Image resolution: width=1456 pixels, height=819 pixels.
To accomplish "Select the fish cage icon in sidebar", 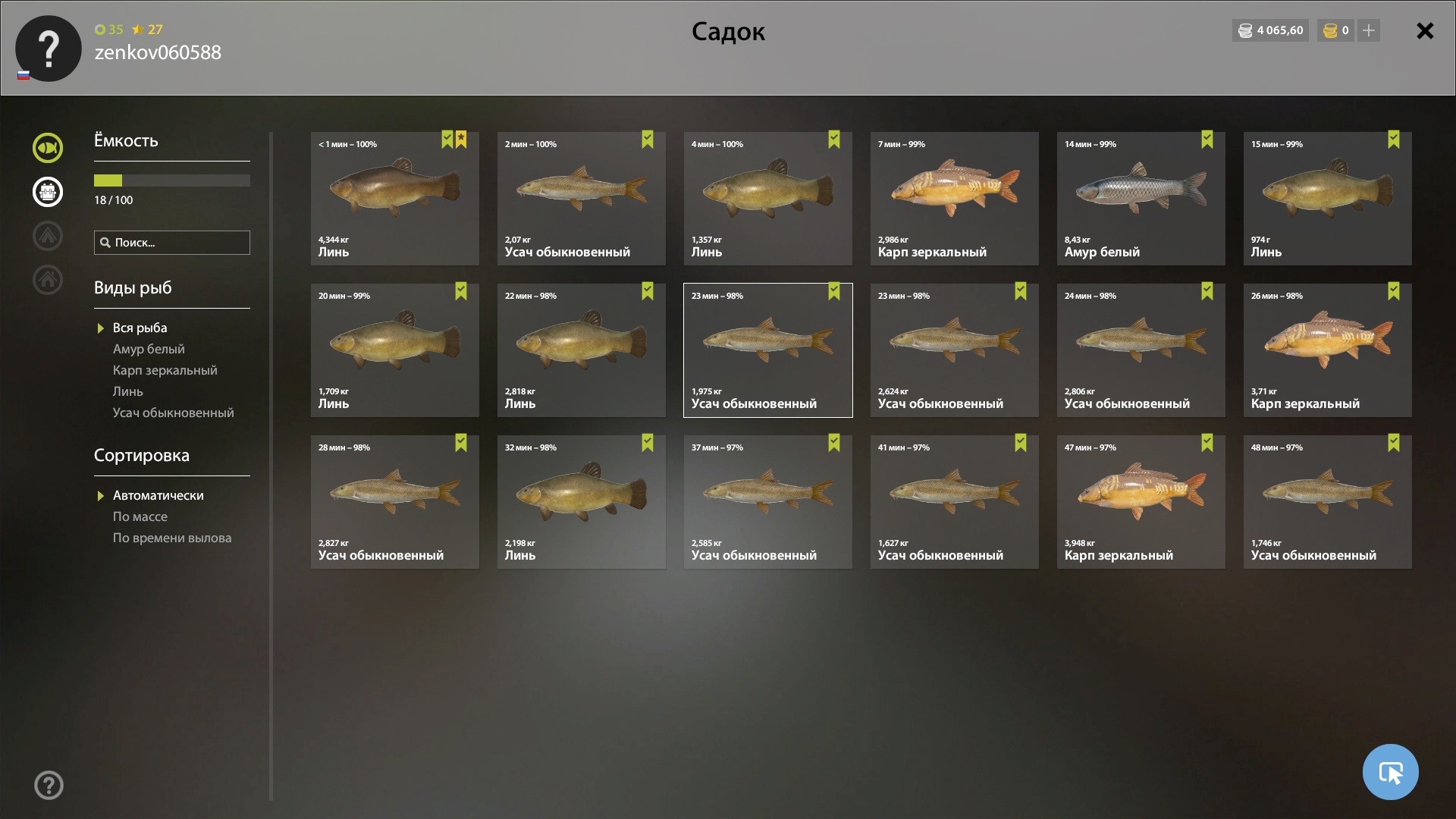I will coord(47,192).
